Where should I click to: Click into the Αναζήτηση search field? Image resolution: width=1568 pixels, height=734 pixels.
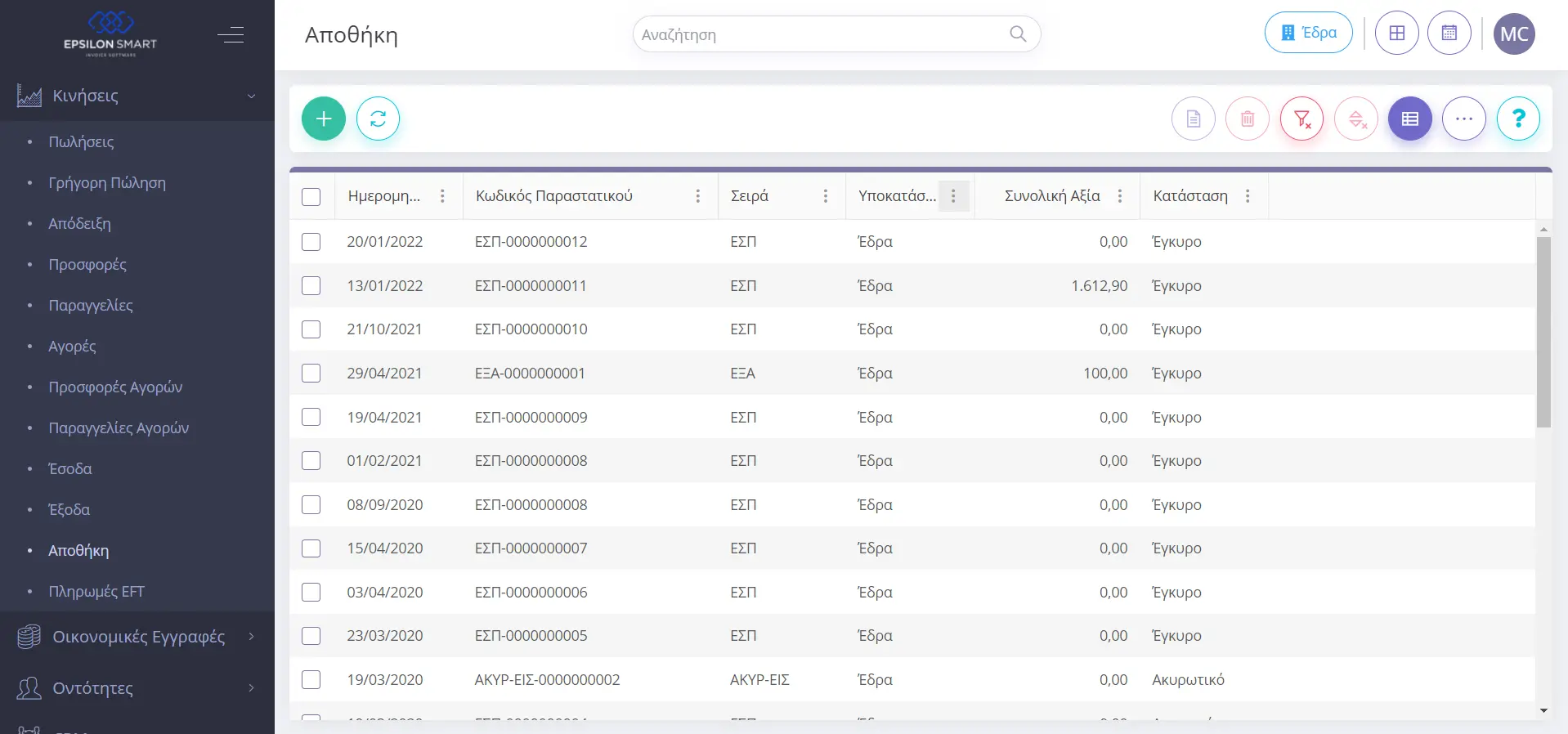[822, 34]
